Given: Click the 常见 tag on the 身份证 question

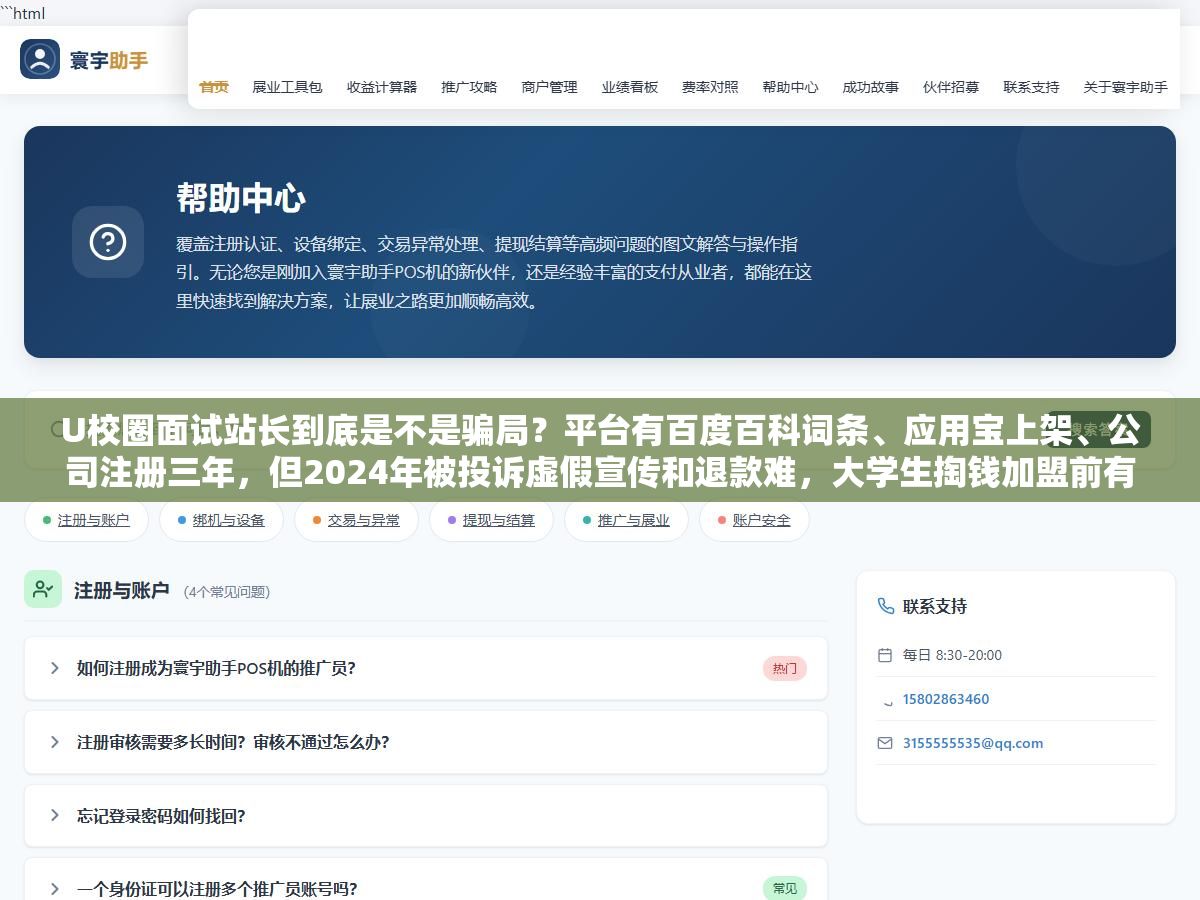Looking at the screenshot, I should pos(785,888).
